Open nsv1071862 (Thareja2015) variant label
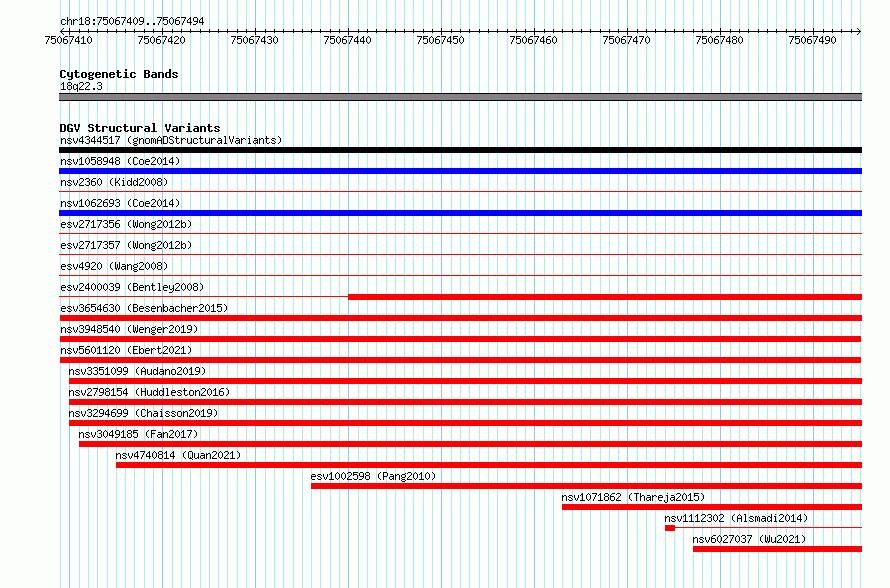Viewport: 890px width, 588px height. [633, 497]
